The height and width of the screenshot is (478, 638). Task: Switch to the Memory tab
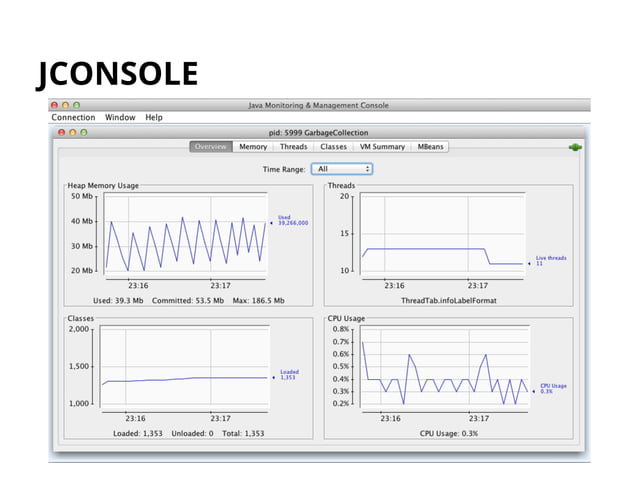(253, 147)
